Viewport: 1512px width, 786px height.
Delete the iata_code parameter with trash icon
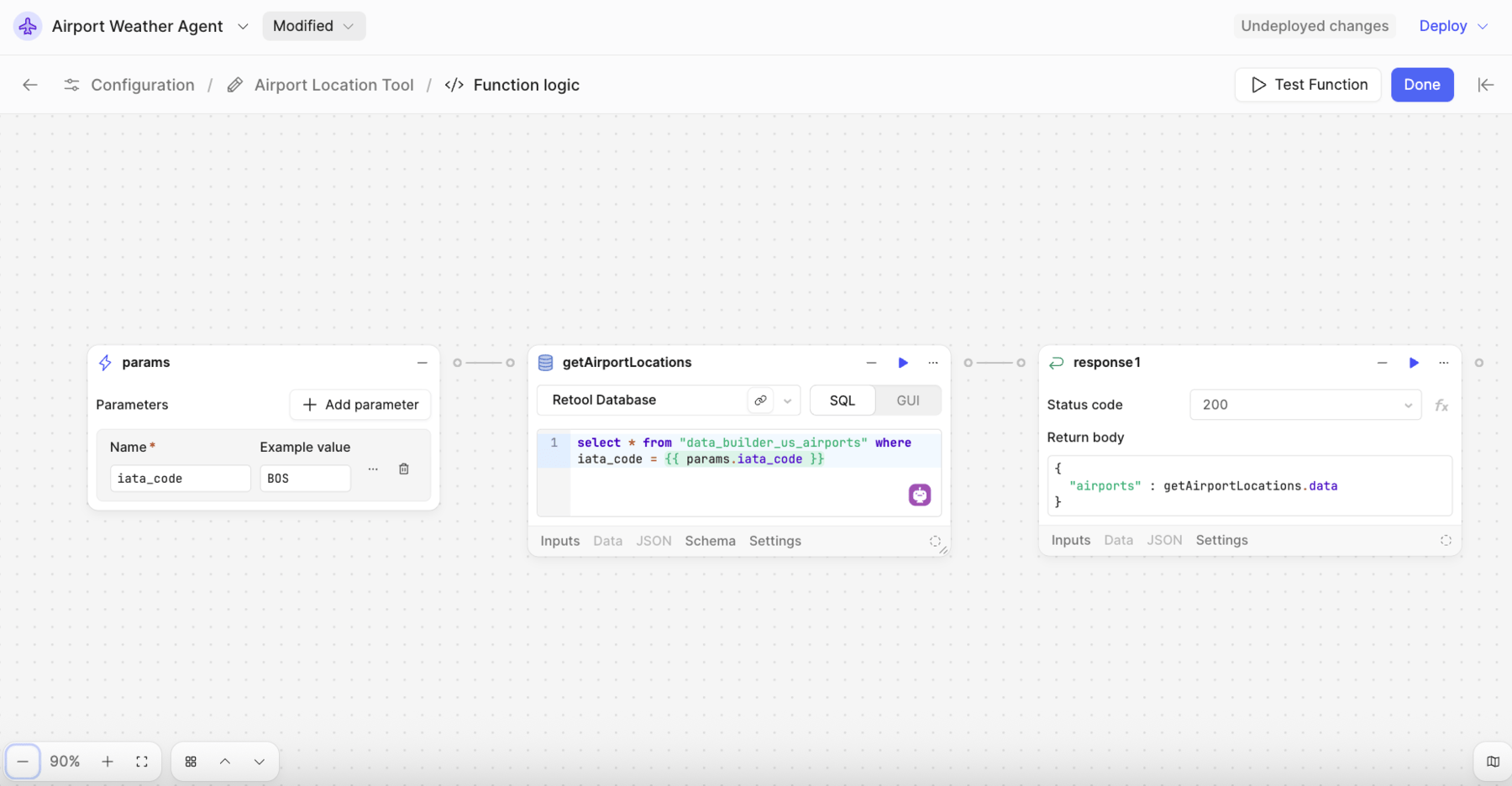(403, 469)
